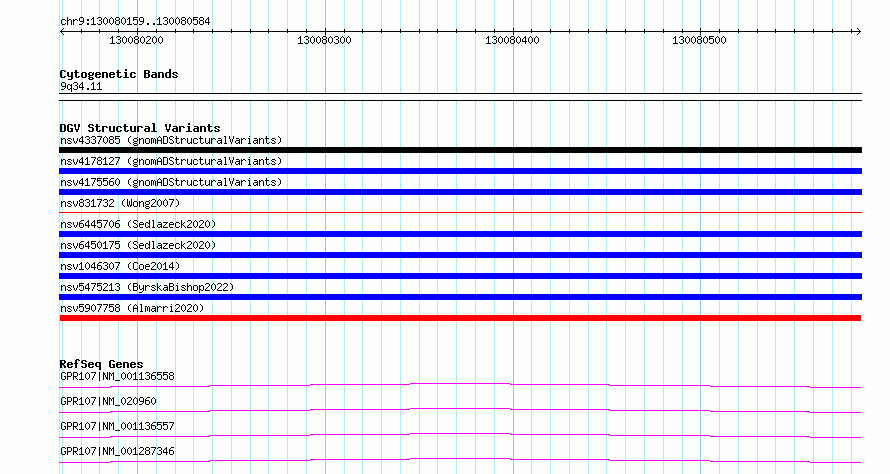890x474 pixels.
Task: Click the right arrow of the ruler
Action: (858, 31)
